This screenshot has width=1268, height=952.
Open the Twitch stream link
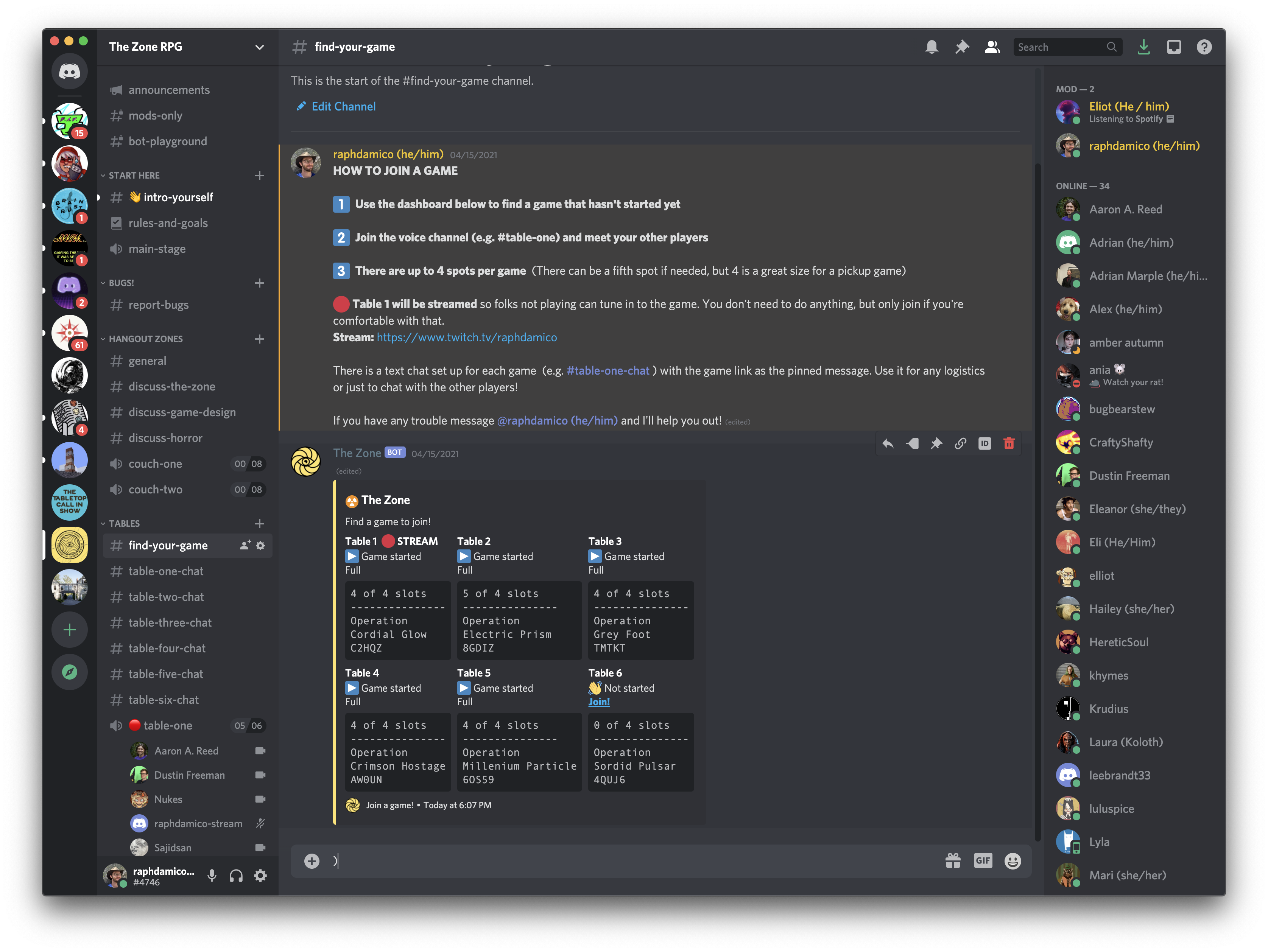pyautogui.click(x=466, y=336)
